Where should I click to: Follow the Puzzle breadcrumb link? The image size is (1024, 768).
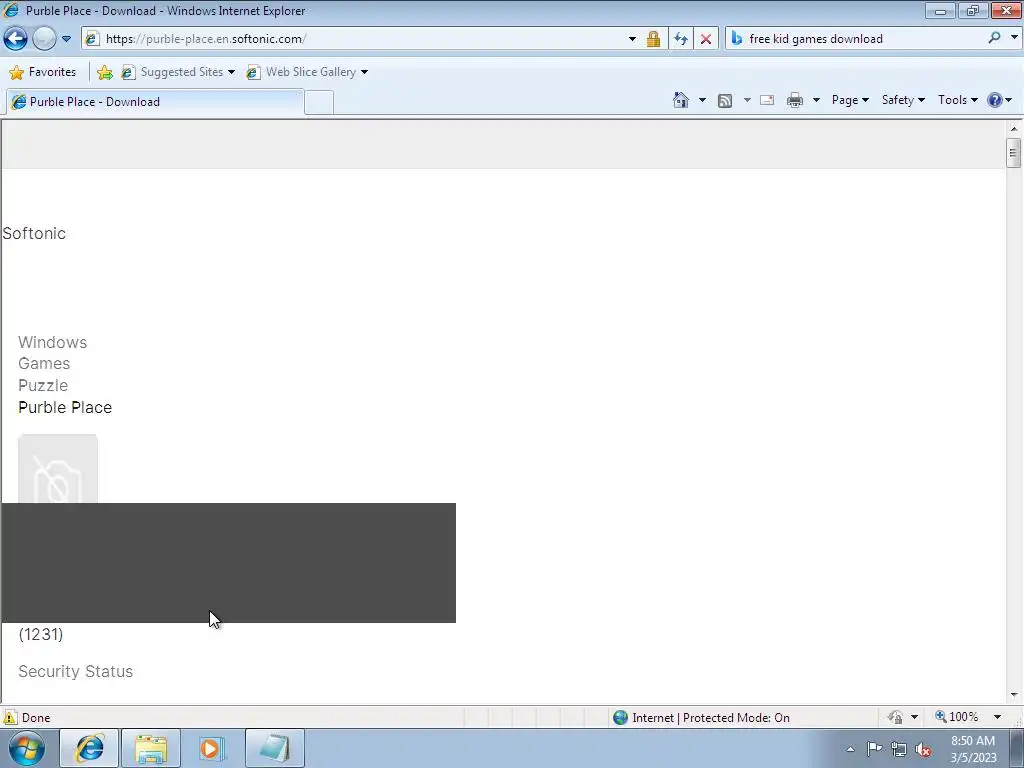coord(42,385)
